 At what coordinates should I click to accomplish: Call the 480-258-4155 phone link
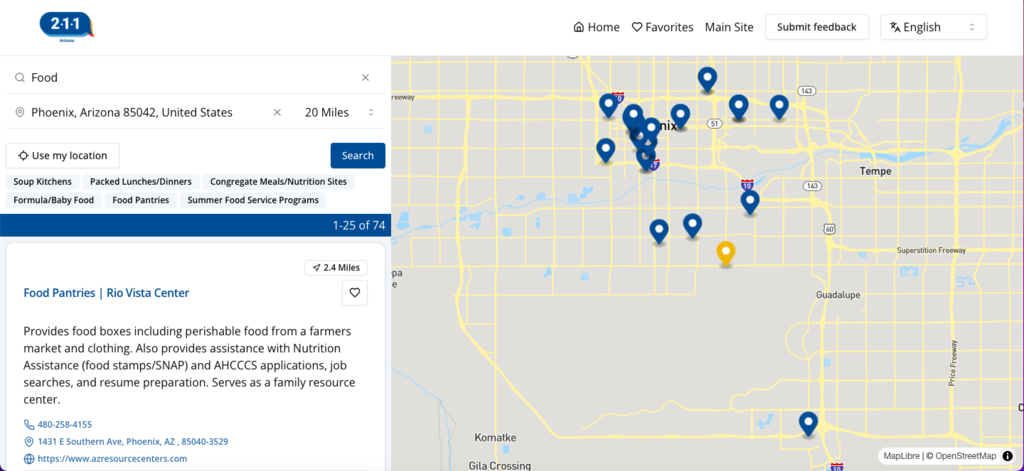pyautogui.click(x=67, y=424)
